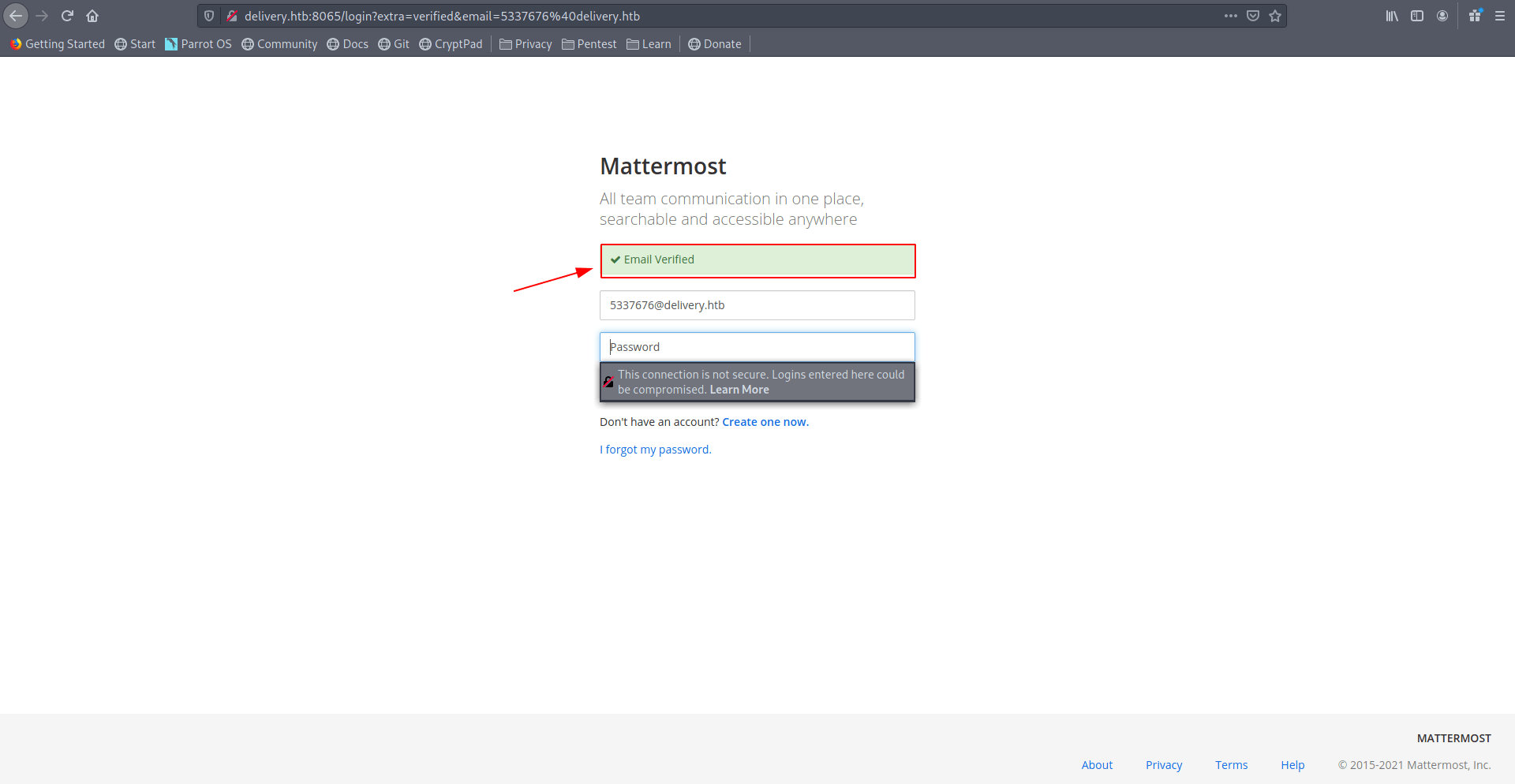Image resolution: width=1515 pixels, height=784 pixels.
Task: Open page actions three-dots menu
Action: tap(1231, 16)
